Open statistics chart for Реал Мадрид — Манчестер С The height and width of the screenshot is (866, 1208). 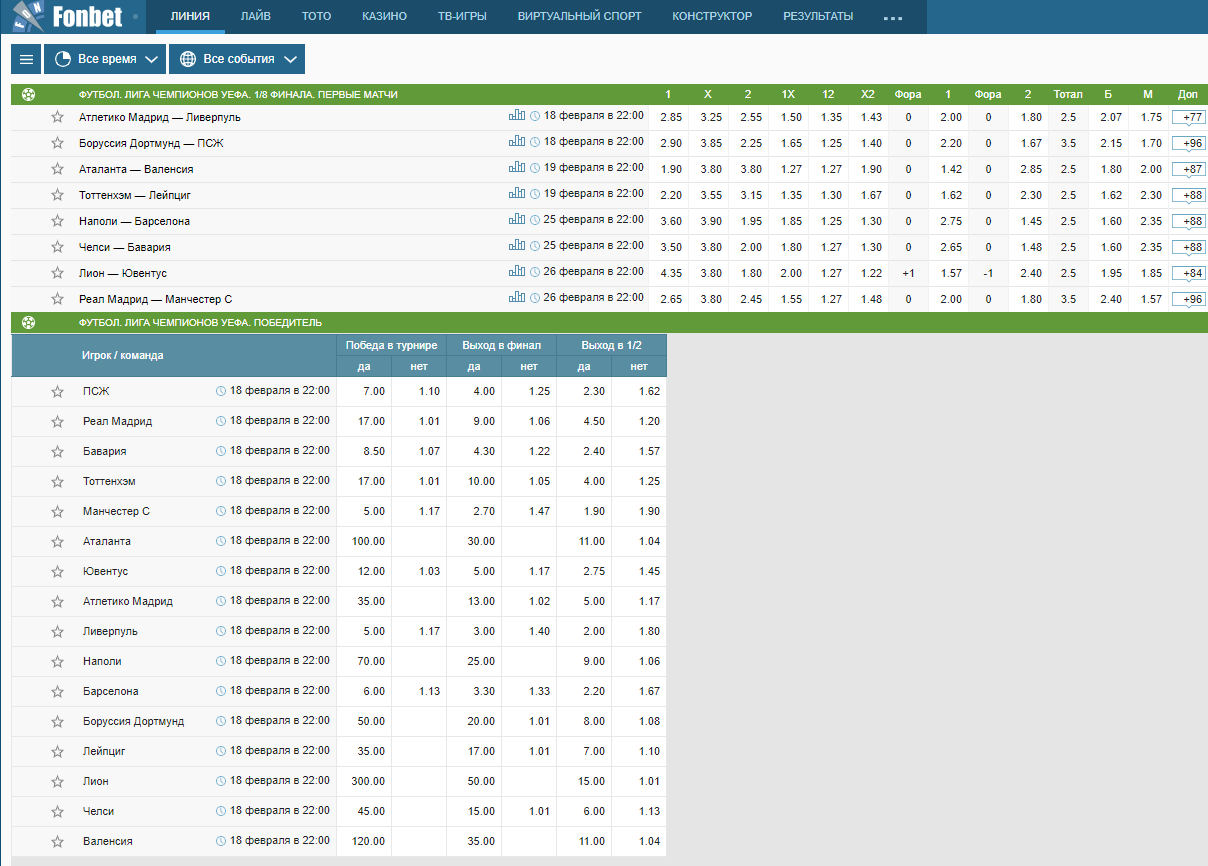point(517,297)
